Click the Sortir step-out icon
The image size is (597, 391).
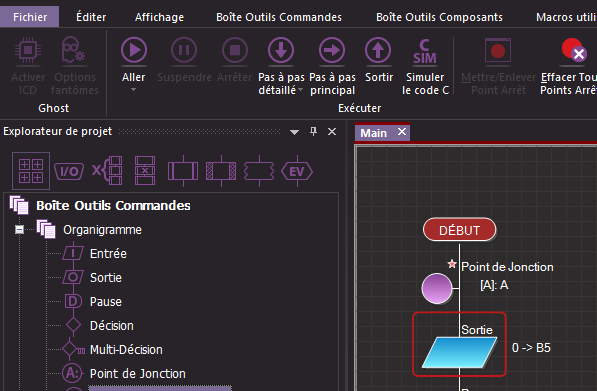tap(378, 50)
